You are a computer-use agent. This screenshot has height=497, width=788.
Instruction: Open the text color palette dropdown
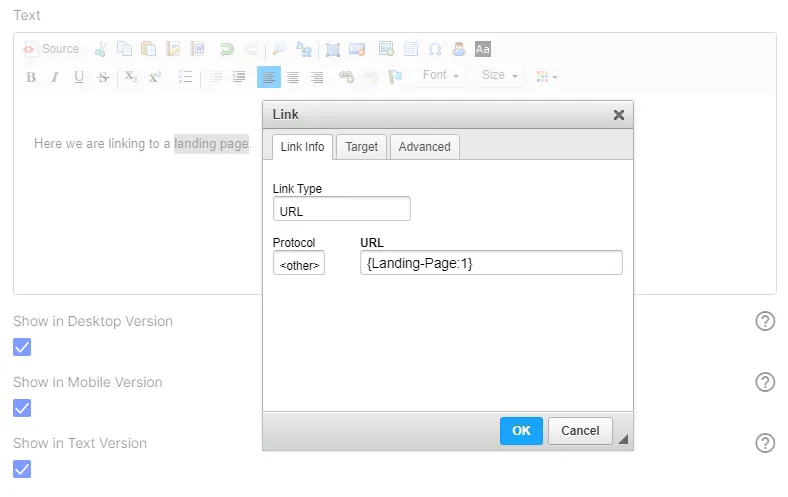(547, 77)
